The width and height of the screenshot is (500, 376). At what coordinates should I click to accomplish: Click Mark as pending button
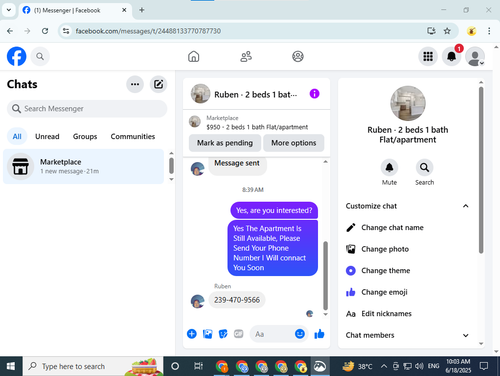pyautogui.click(x=225, y=143)
